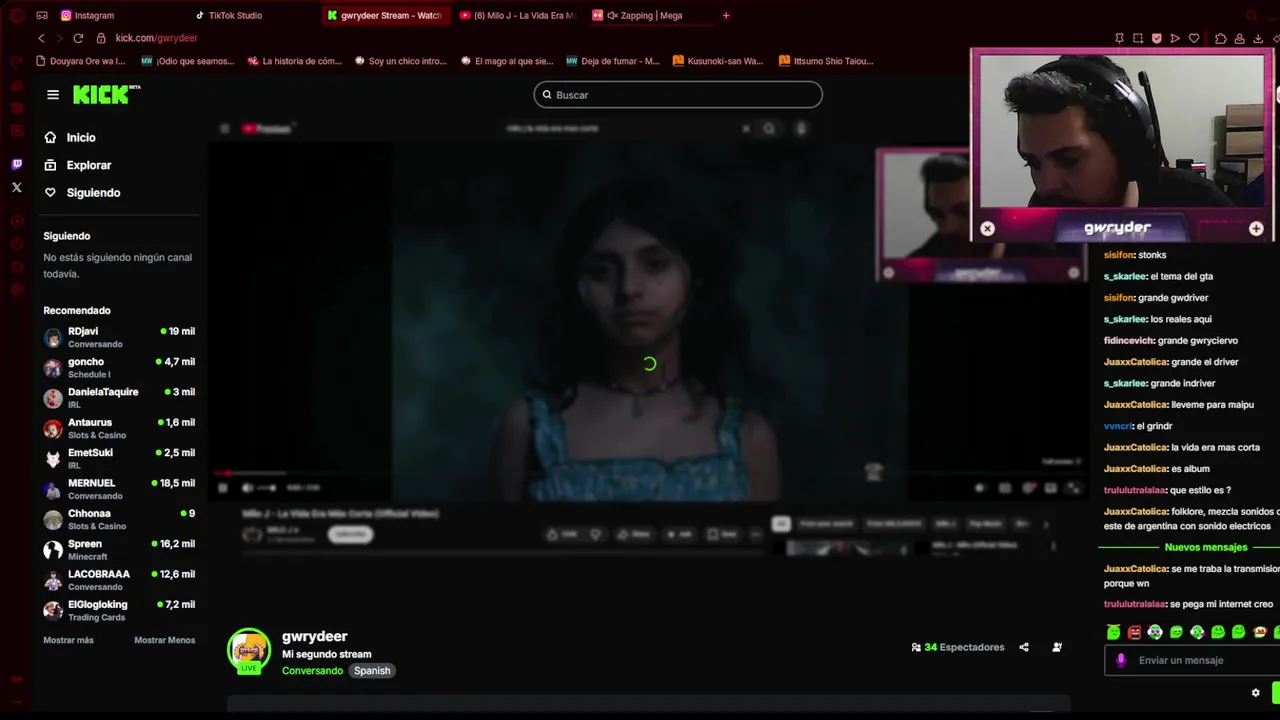Image resolution: width=1280 pixels, height=720 pixels.
Task: Open Twitch in the browser sidebar
Action: coord(16,164)
